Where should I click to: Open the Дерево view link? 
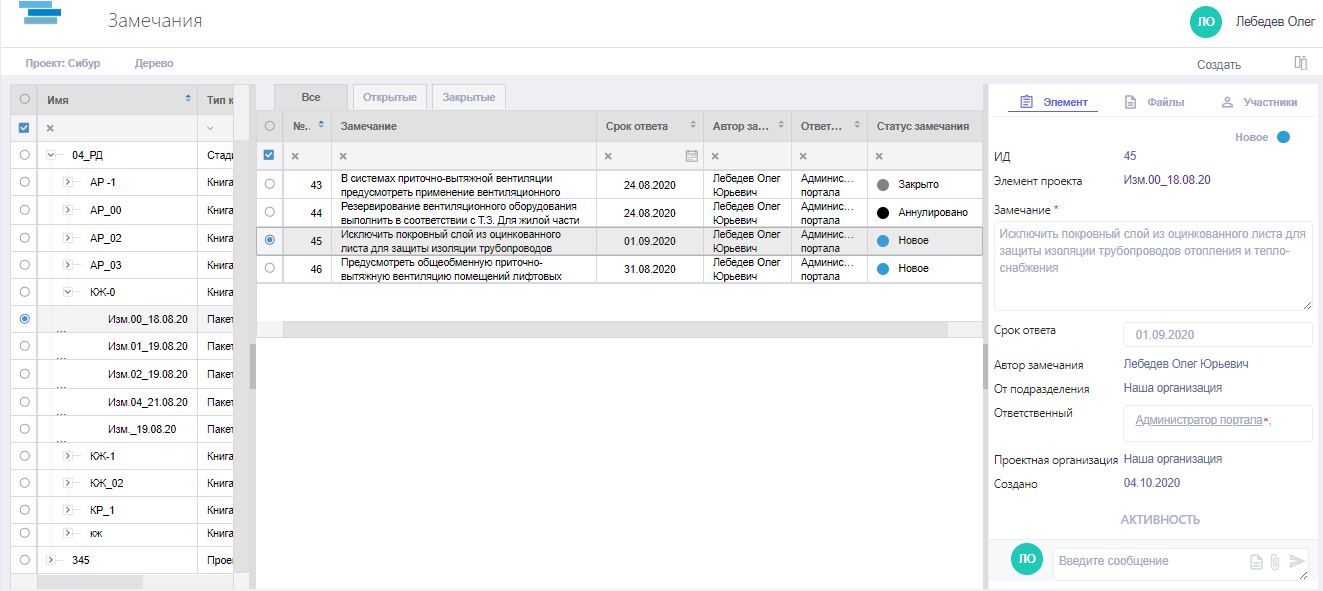[x=154, y=63]
